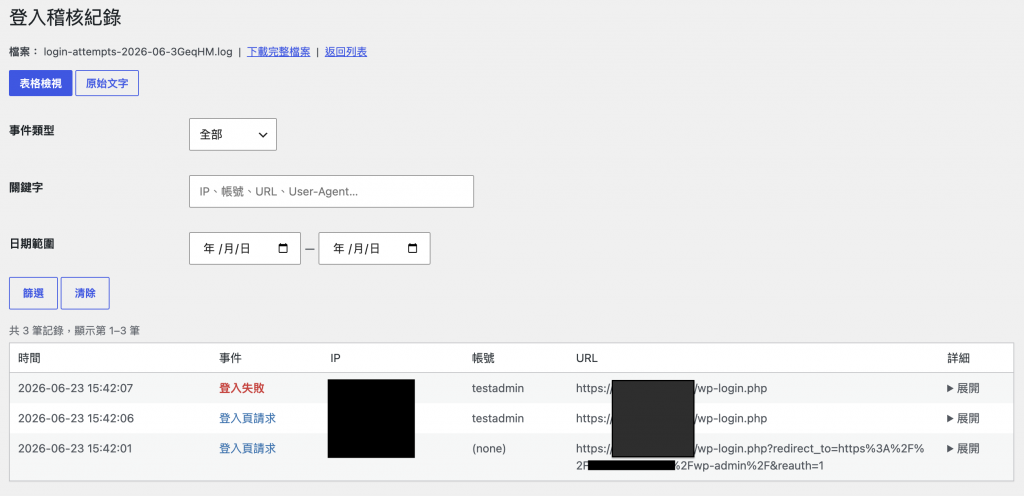1024x496 pixels.
Task: Follow the 下載完整檔案 download link
Action: pyautogui.click(x=279, y=52)
